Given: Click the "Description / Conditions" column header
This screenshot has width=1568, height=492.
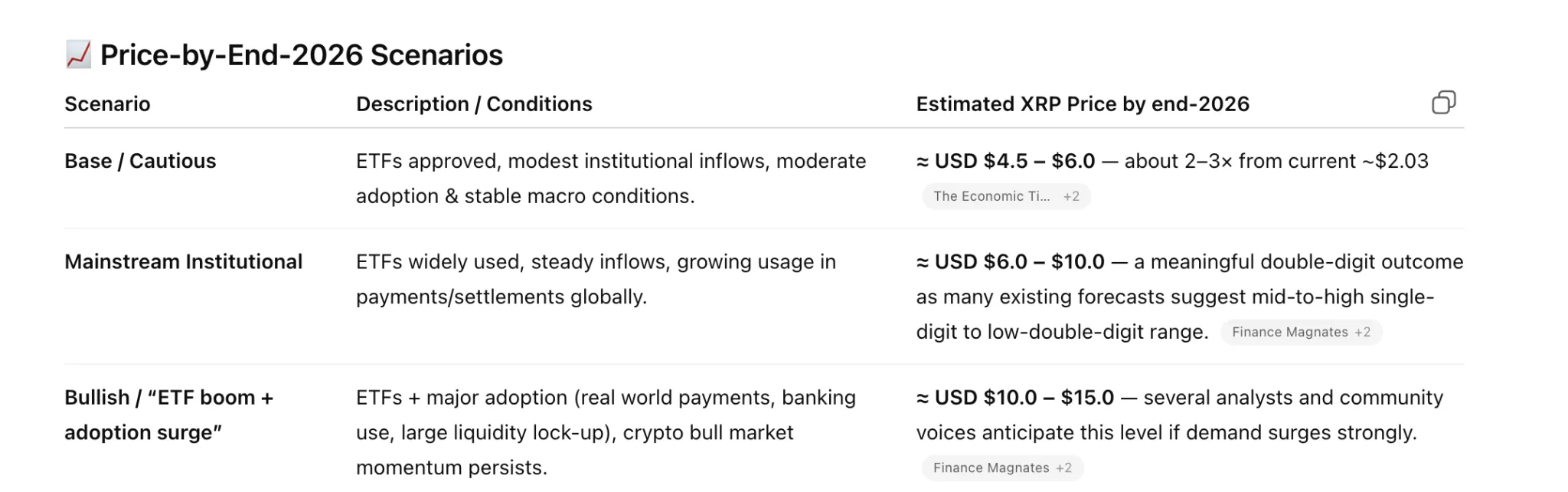Looking at the screenshot, I should pos(473,103).
